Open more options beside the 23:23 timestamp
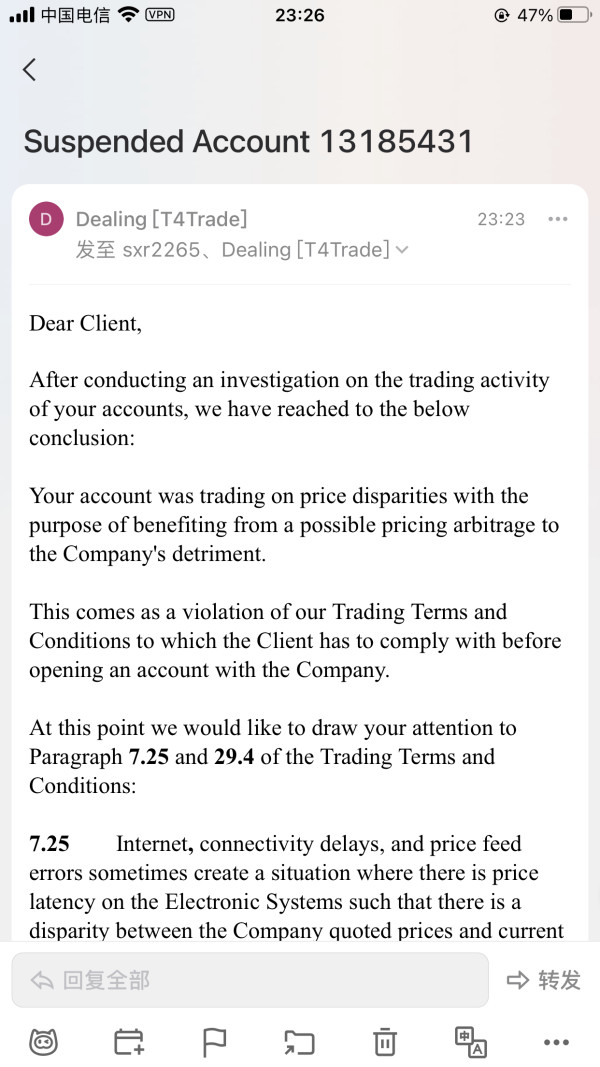The width and height of the screenshot is (600, 1067). pos(558,219)
